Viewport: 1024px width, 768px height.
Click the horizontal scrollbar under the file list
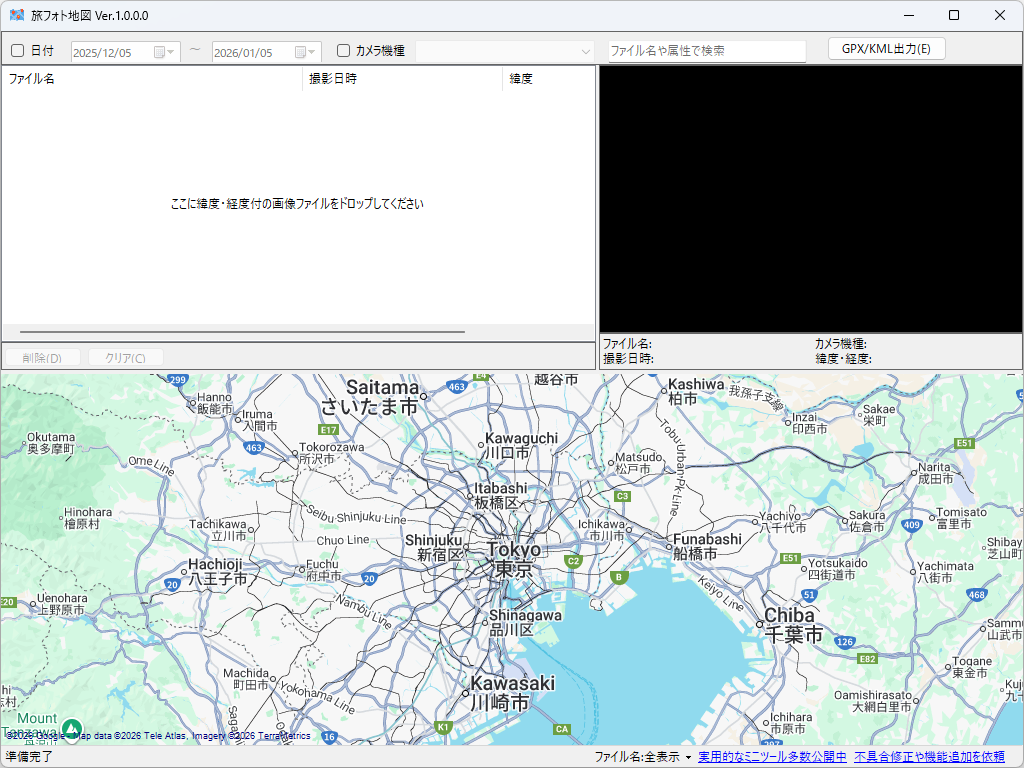coord(240,331)
